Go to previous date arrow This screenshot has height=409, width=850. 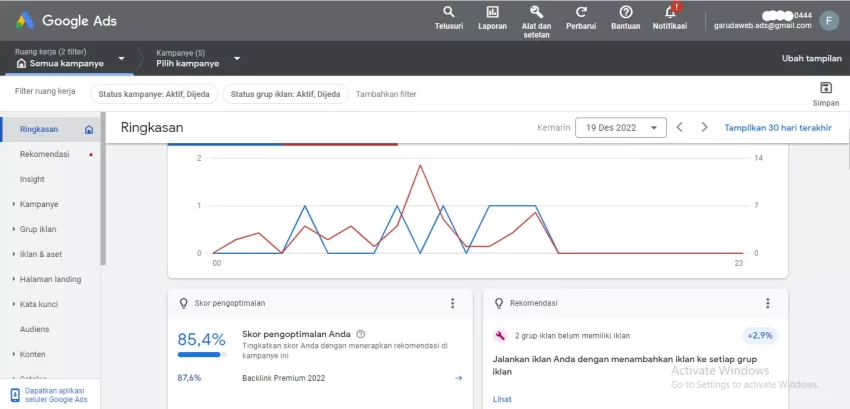point(679,127)
